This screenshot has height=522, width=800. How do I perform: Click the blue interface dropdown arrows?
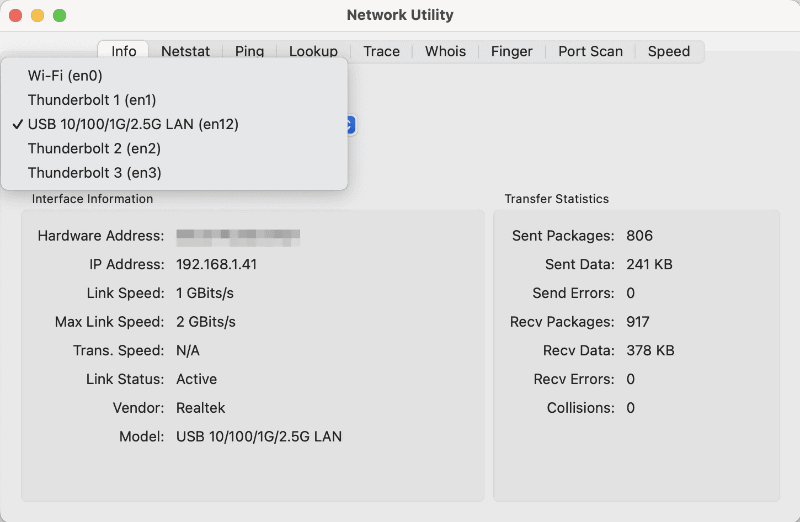click(x=351, y=125)
